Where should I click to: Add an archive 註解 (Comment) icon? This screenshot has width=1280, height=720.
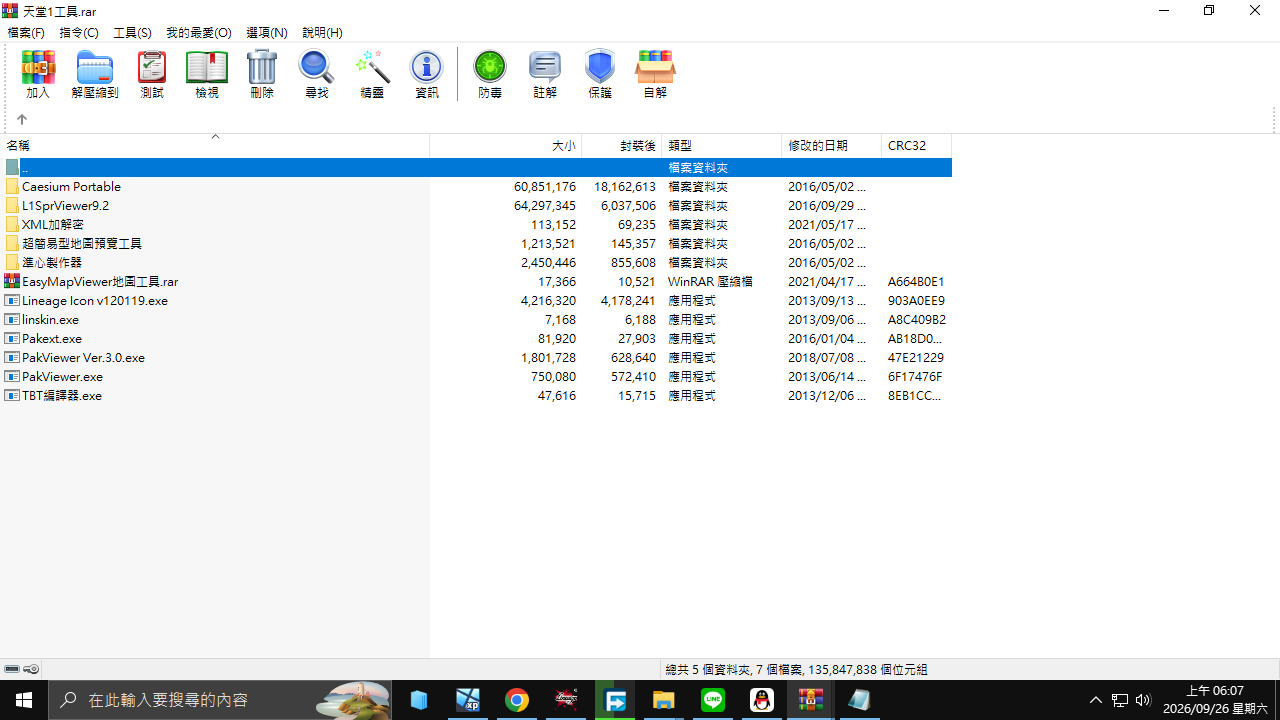pos(545,75)
